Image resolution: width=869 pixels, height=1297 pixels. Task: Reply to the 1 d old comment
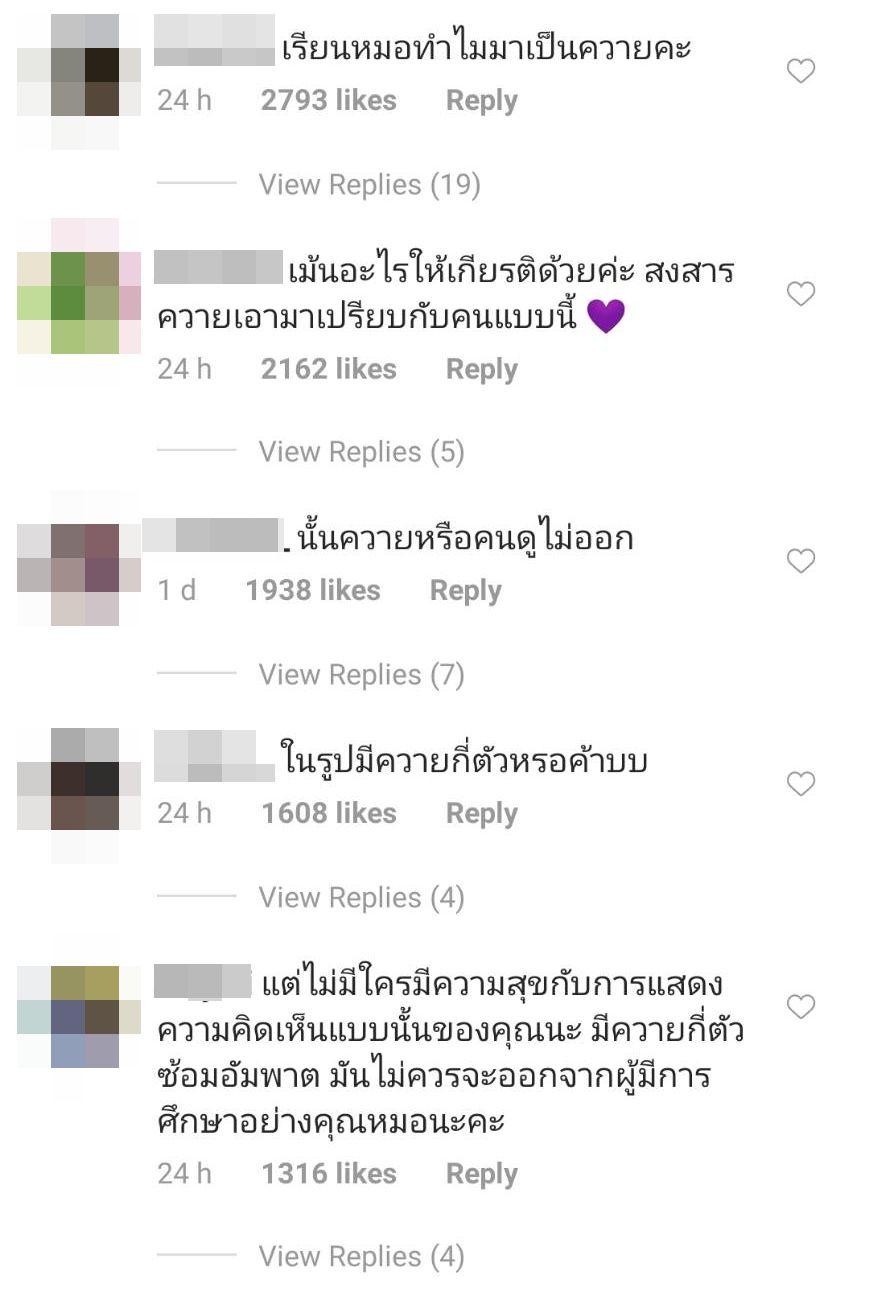coord(465,591)
